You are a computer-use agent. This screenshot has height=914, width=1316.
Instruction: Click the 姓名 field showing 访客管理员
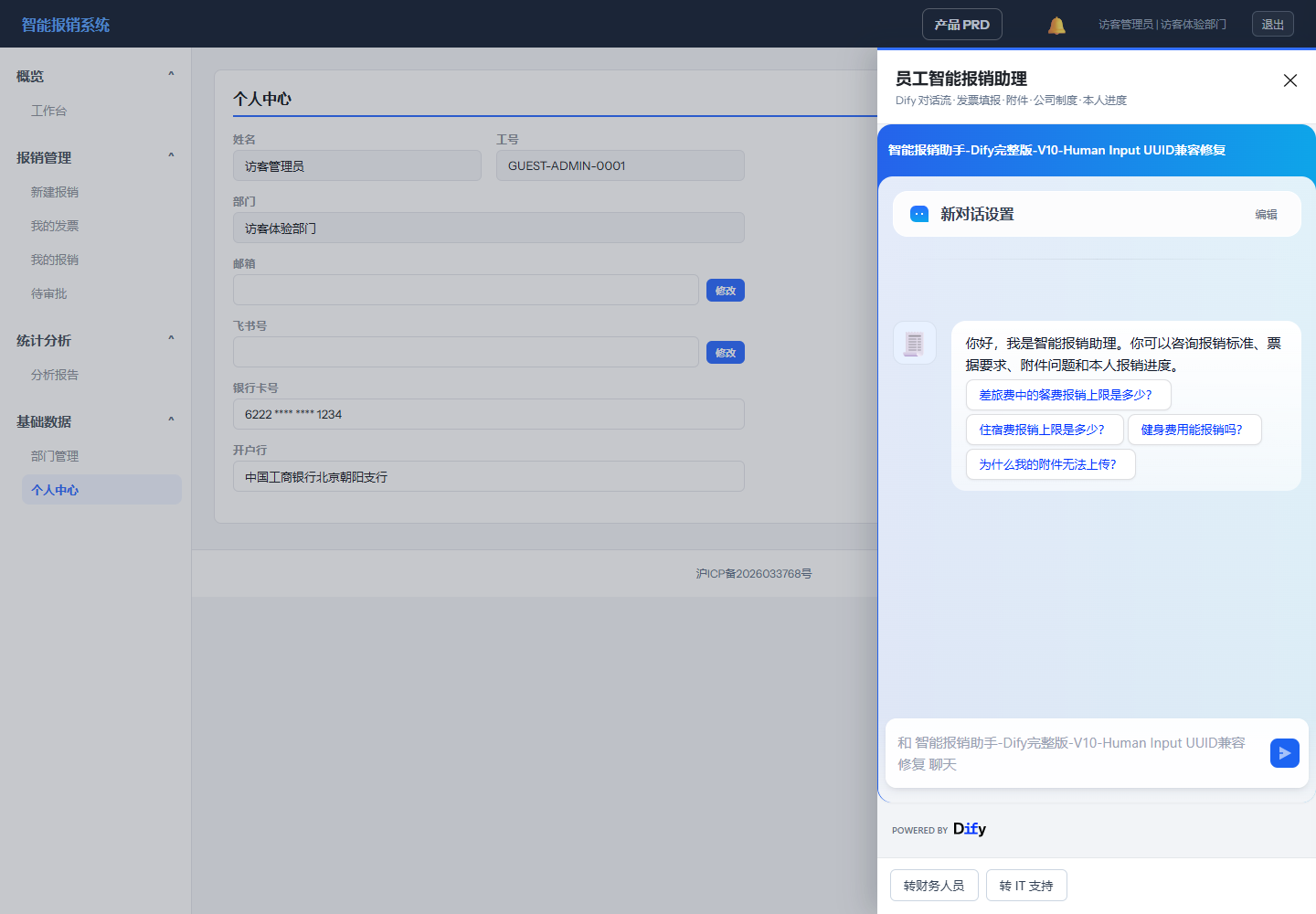(357, 165)
